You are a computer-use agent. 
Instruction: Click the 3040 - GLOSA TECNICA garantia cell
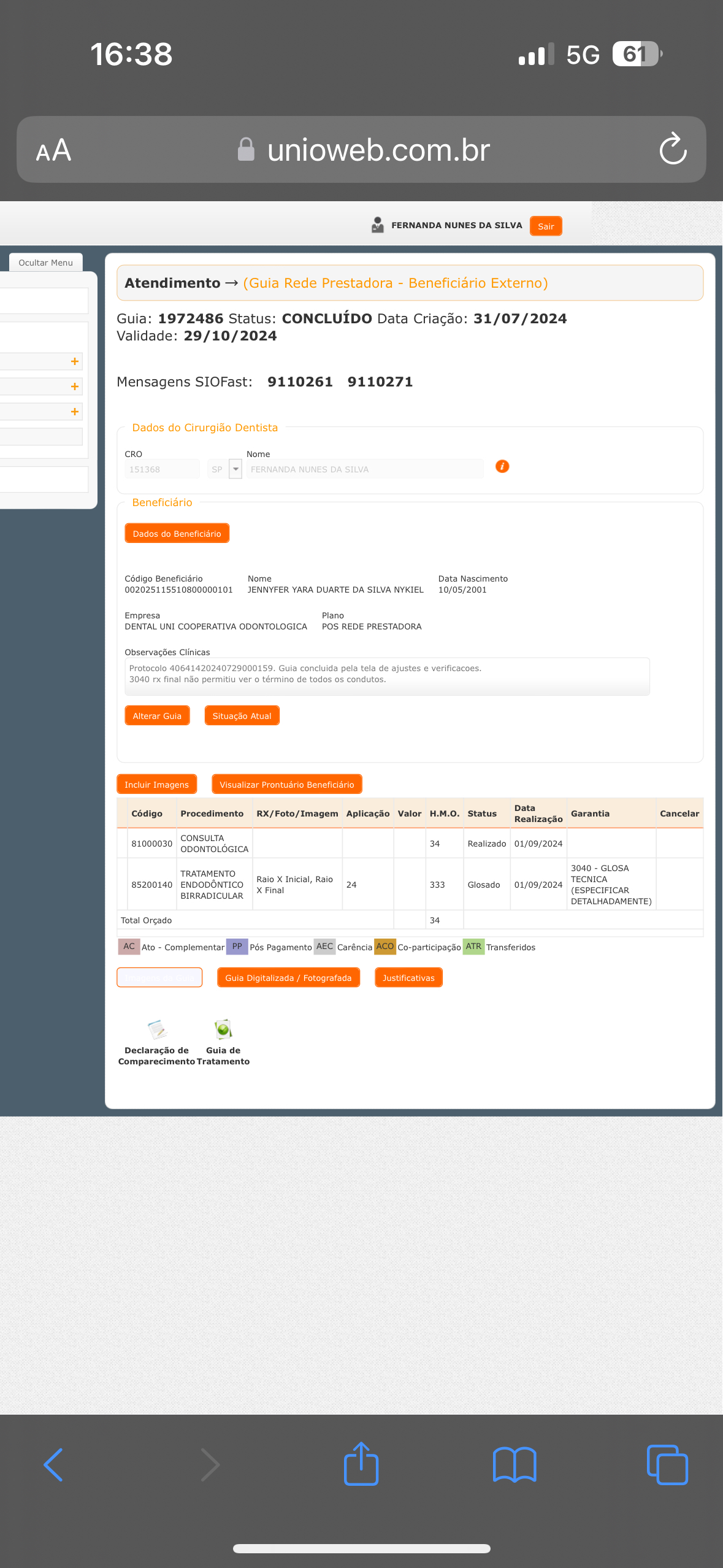(x=611, y=885)
